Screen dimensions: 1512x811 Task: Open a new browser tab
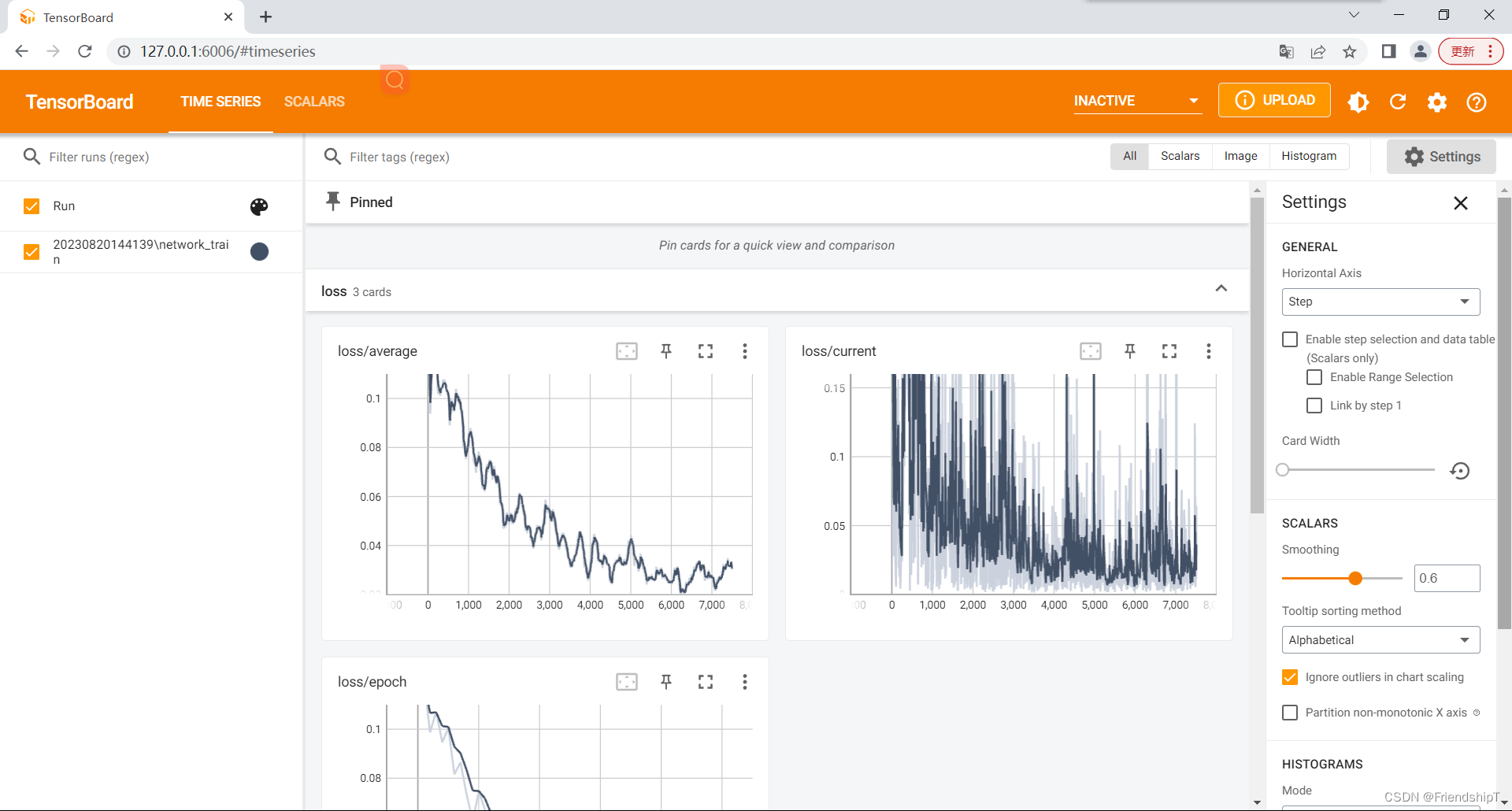[266, 17]
